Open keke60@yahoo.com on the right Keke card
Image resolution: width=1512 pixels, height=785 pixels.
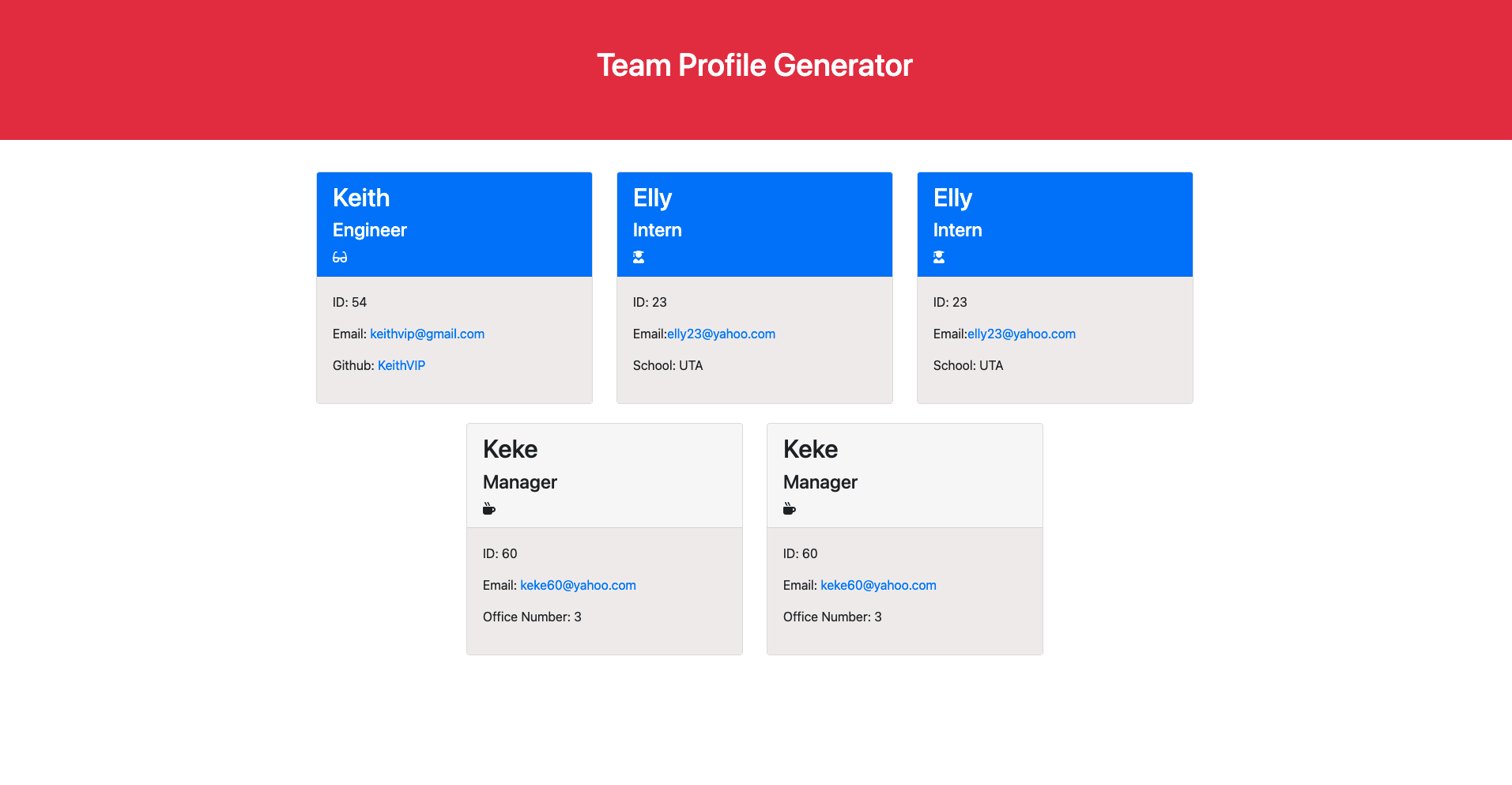click(878, 585)
